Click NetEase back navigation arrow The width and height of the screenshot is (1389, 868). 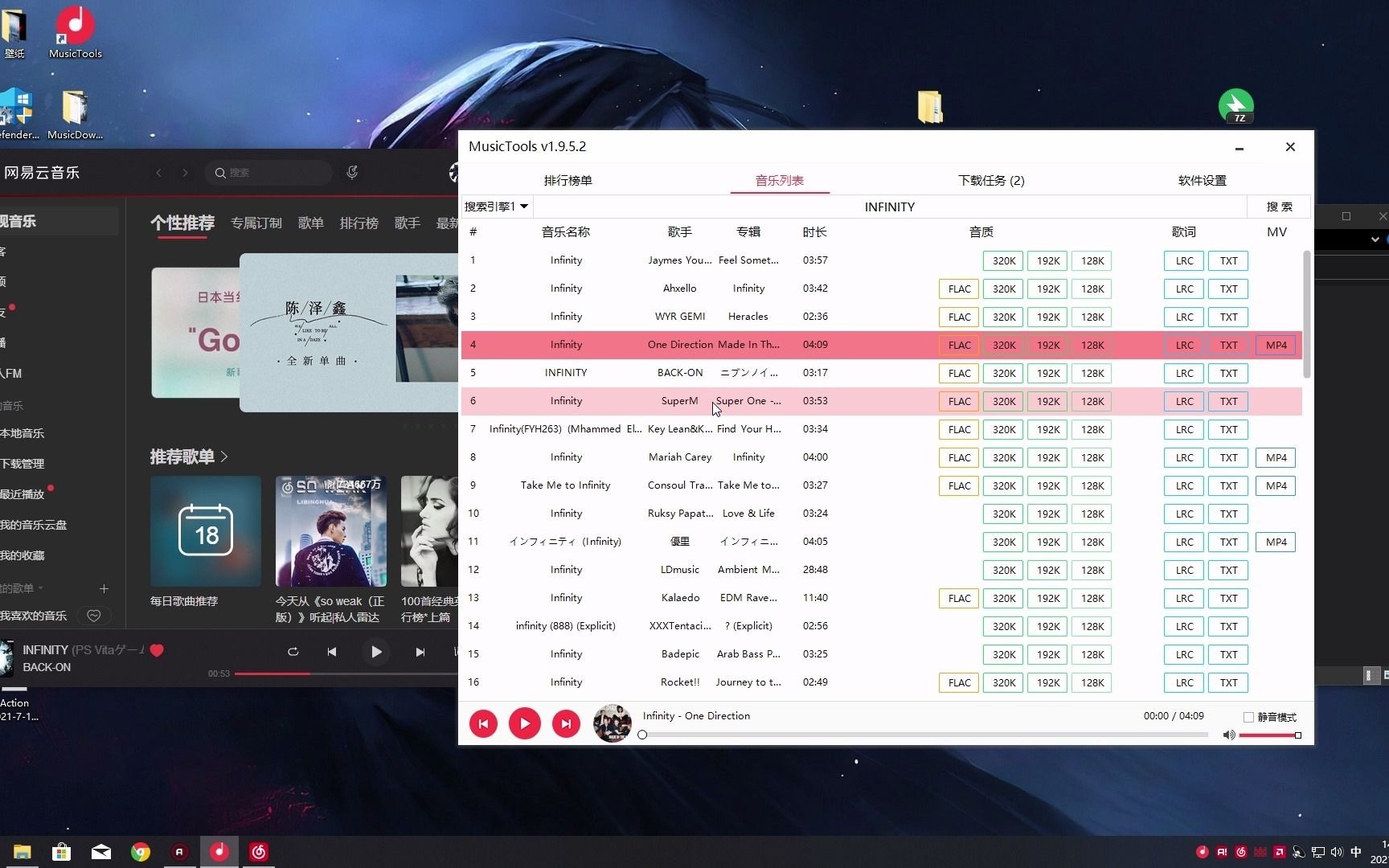pyautogui.click(x=159, y=173)
